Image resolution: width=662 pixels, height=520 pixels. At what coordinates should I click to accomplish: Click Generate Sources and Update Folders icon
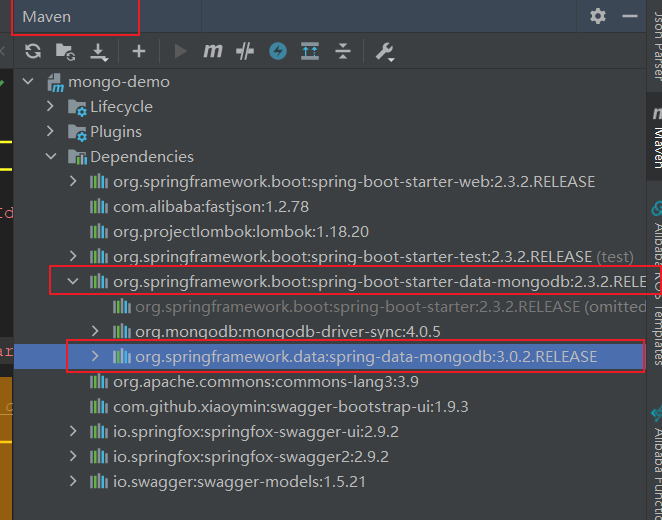coord(65,51)
